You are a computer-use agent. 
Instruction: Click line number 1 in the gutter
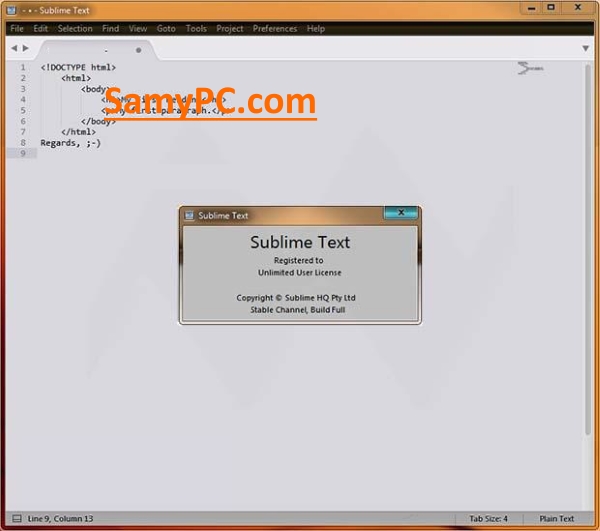tap(23, 67)
